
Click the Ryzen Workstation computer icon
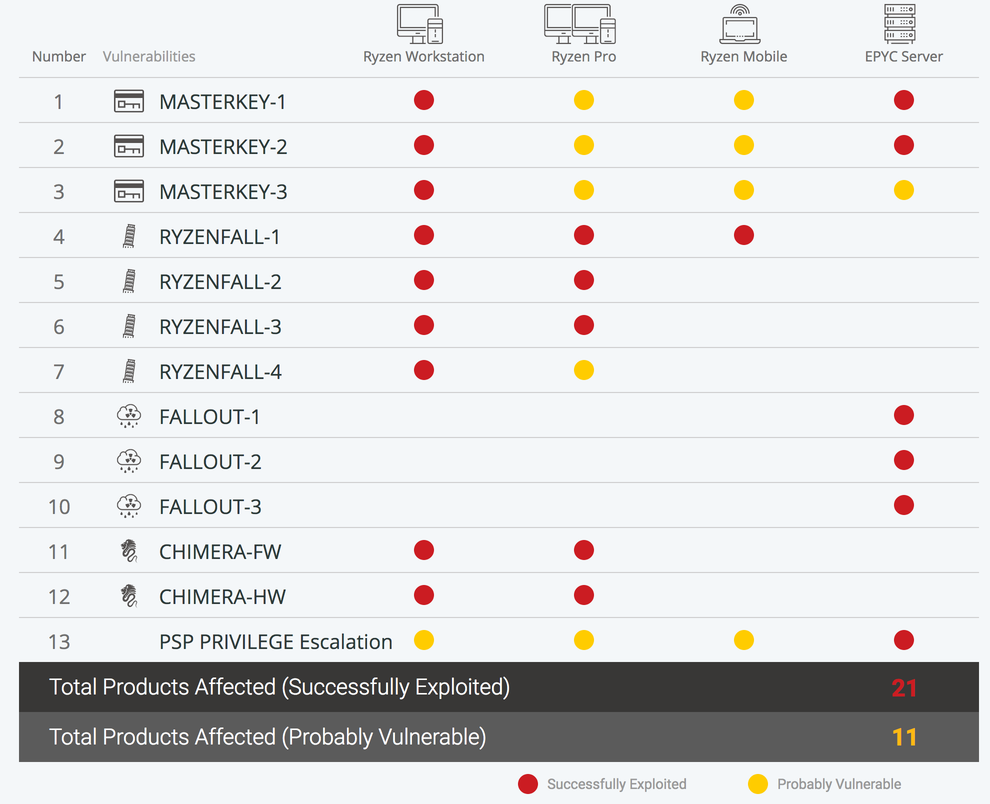pos(420,25)
